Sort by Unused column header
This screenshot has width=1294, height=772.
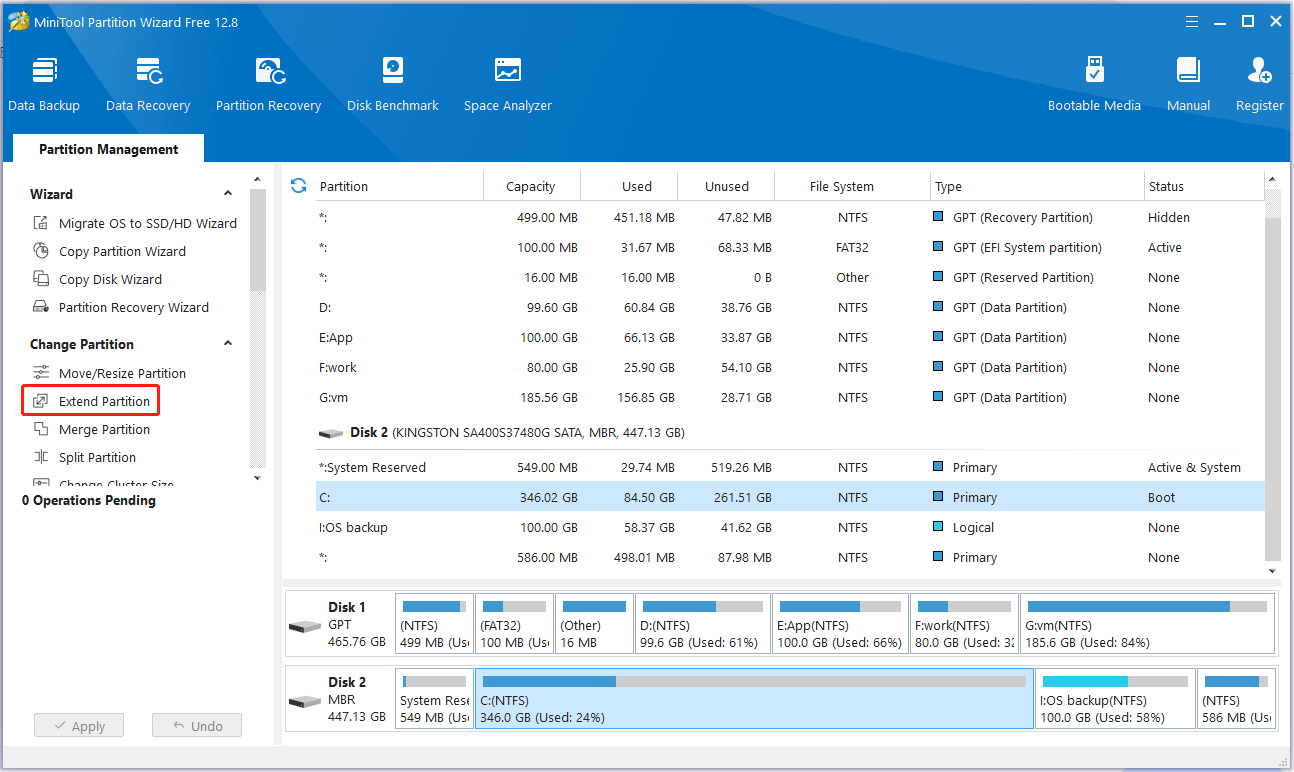tap(726, 186)
